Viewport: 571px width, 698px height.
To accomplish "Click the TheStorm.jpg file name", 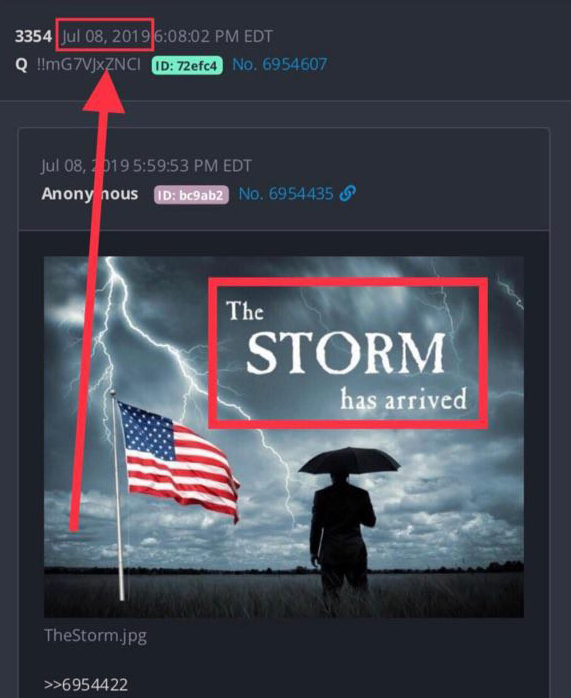I will coord(95,635).
